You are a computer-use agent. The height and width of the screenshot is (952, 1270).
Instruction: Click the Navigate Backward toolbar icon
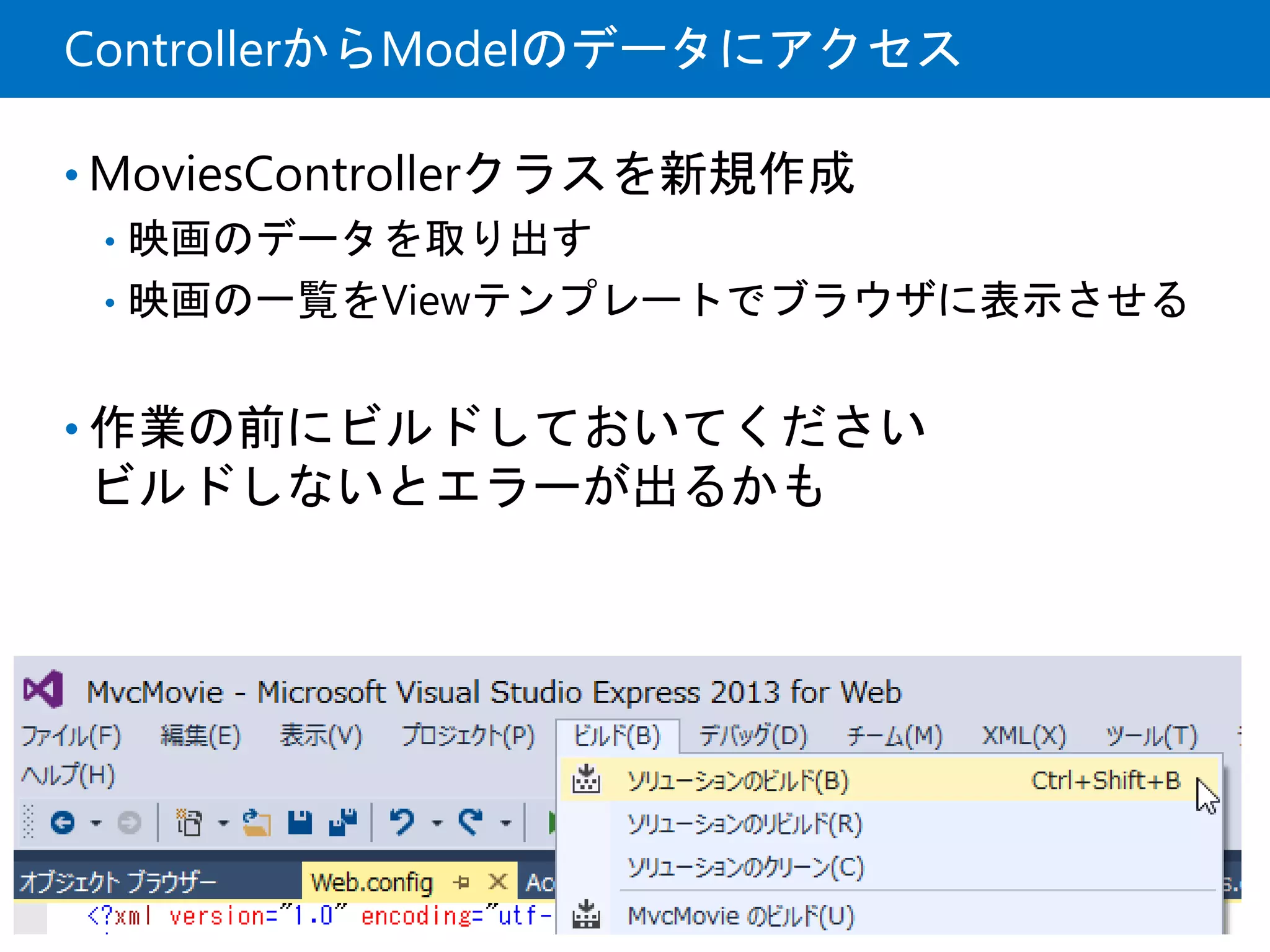coord(62,822)
